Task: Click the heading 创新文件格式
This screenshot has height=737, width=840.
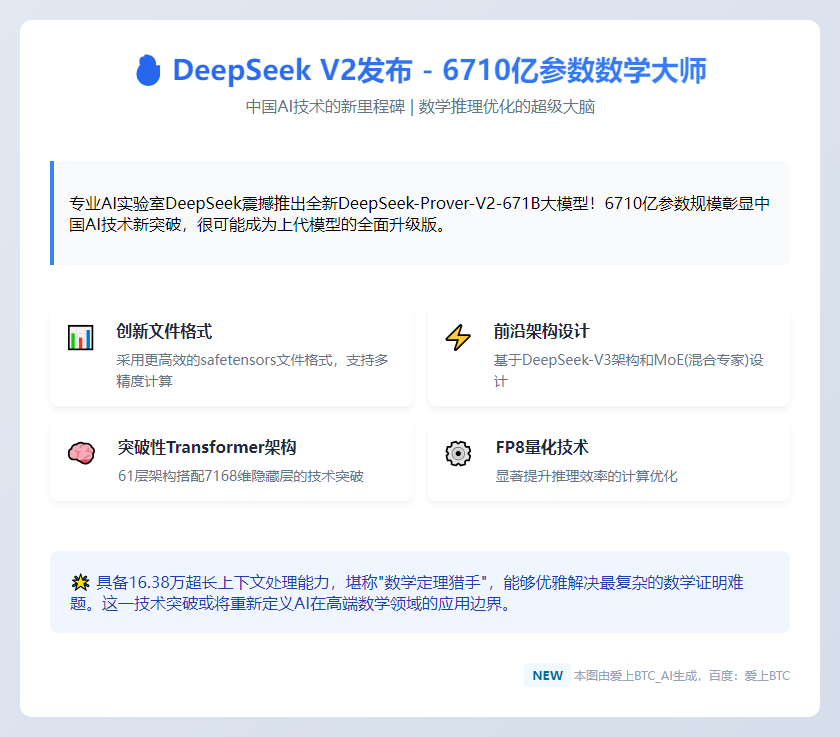Action: (164, 331)
